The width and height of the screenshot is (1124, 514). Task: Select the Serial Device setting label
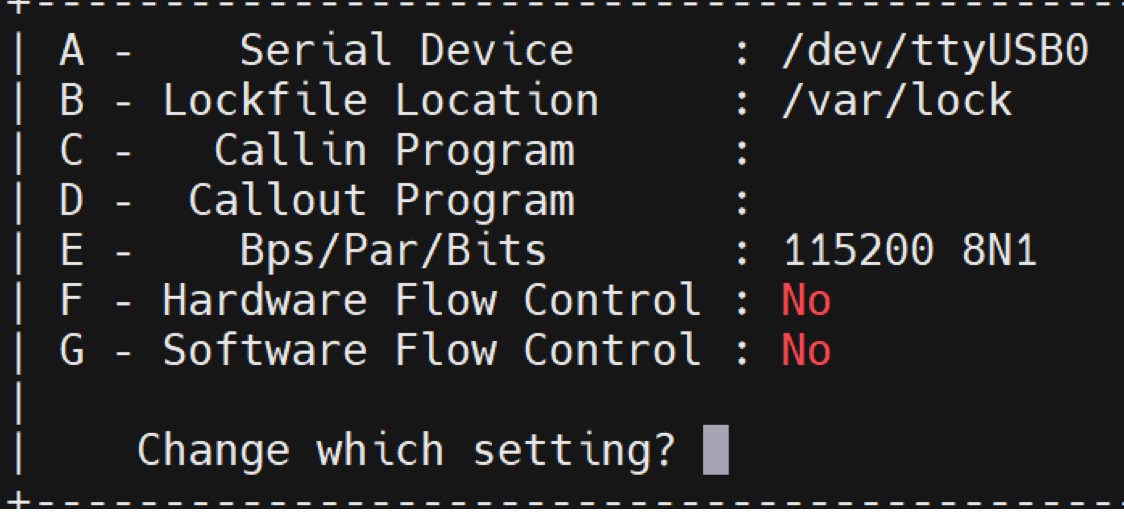406,51
